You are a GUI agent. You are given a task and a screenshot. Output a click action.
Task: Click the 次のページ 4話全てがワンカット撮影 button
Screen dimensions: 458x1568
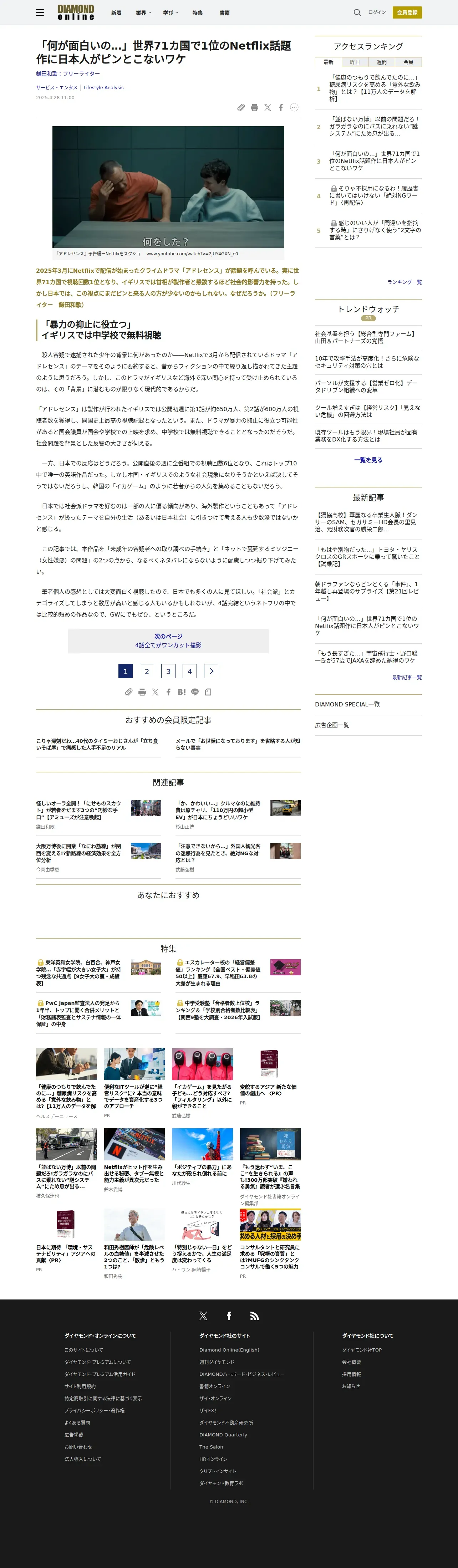pyautogui.click(x=168, y=641)
